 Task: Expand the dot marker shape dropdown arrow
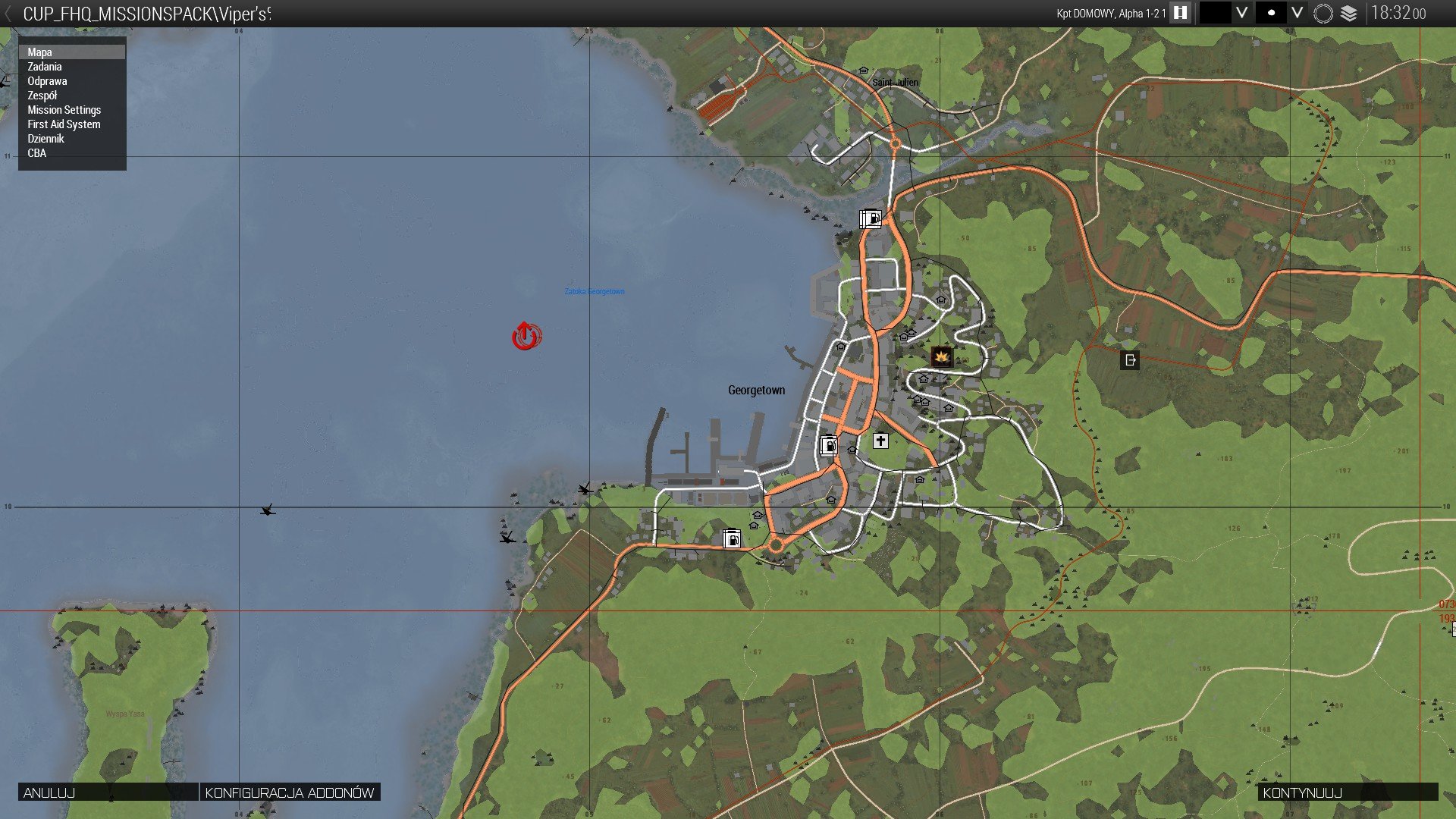[x=1297, y=13]
